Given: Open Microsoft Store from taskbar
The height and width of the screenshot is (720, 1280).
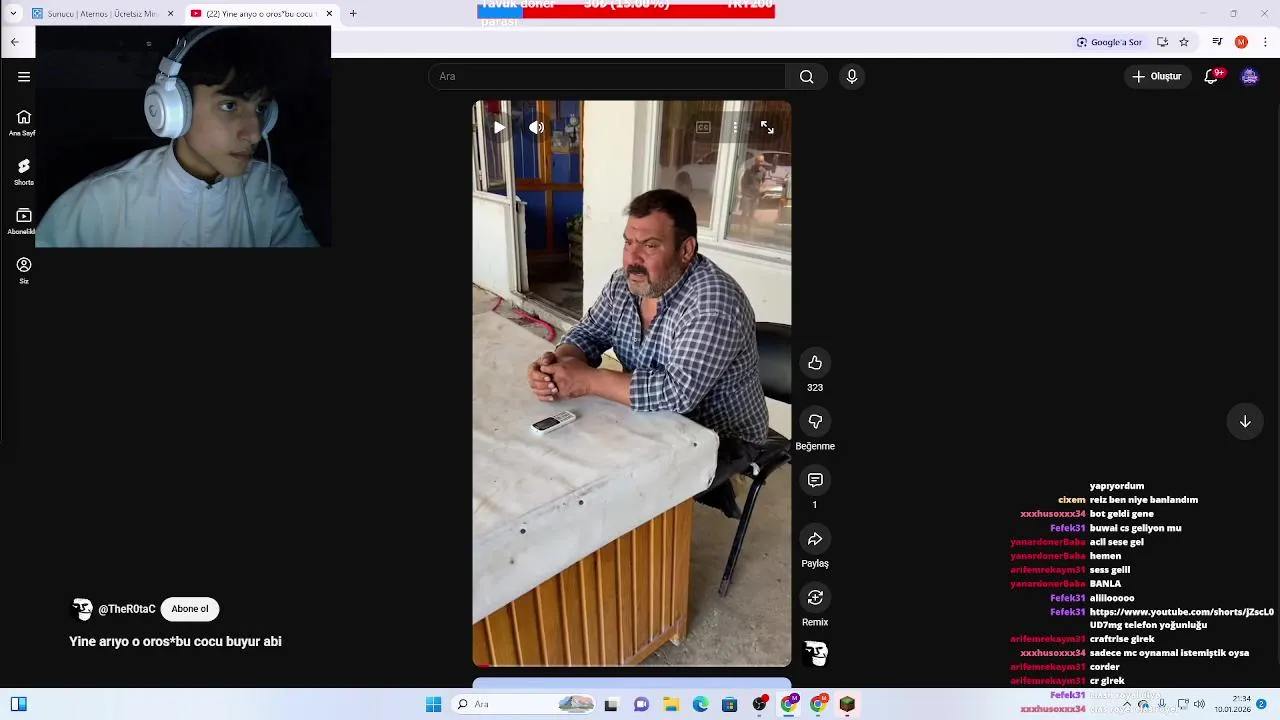Looking at the screenshot, I should point(729,705).
